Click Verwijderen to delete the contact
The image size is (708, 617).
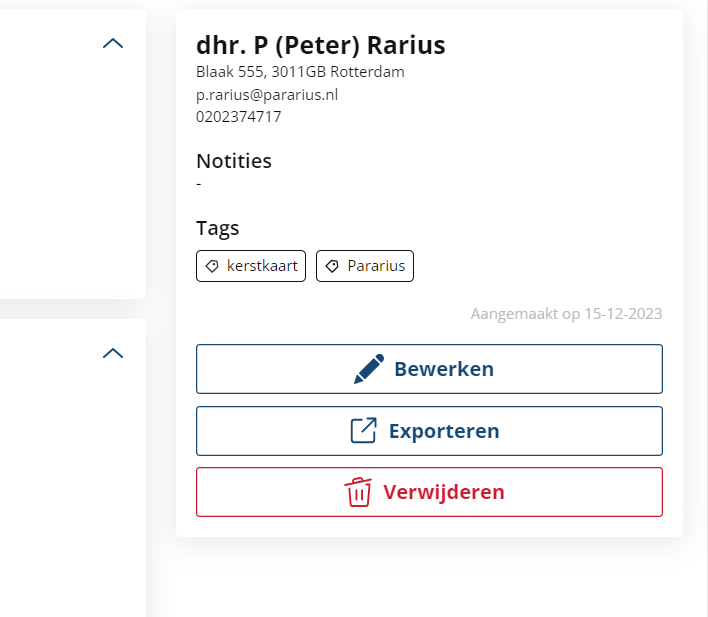[429, 492]
